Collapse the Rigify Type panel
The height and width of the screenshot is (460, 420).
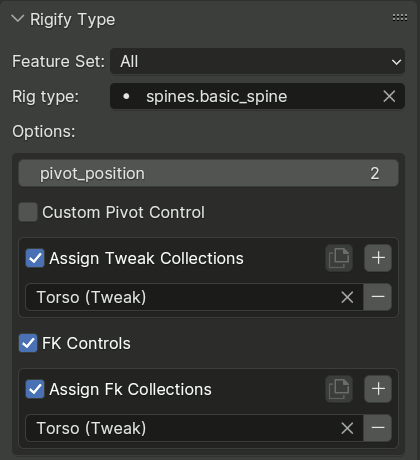[x=18, y=19]
